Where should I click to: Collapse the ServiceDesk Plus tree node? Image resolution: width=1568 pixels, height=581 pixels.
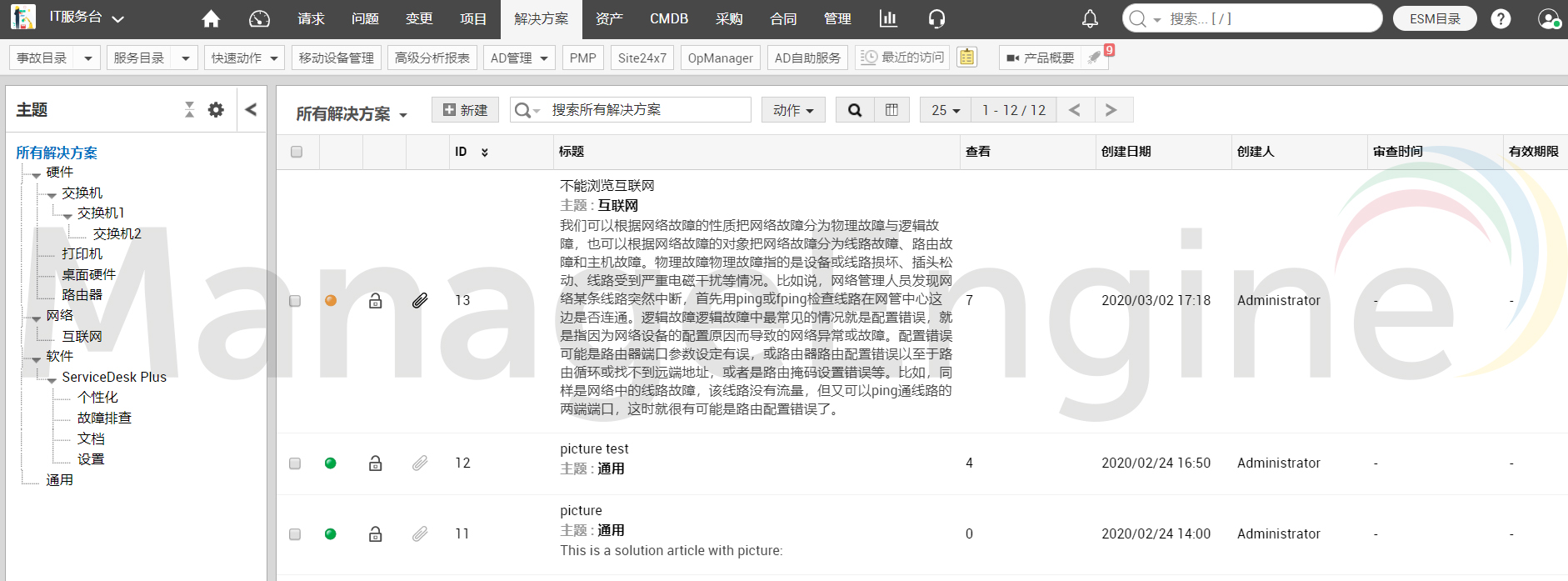tap(52, 379)
